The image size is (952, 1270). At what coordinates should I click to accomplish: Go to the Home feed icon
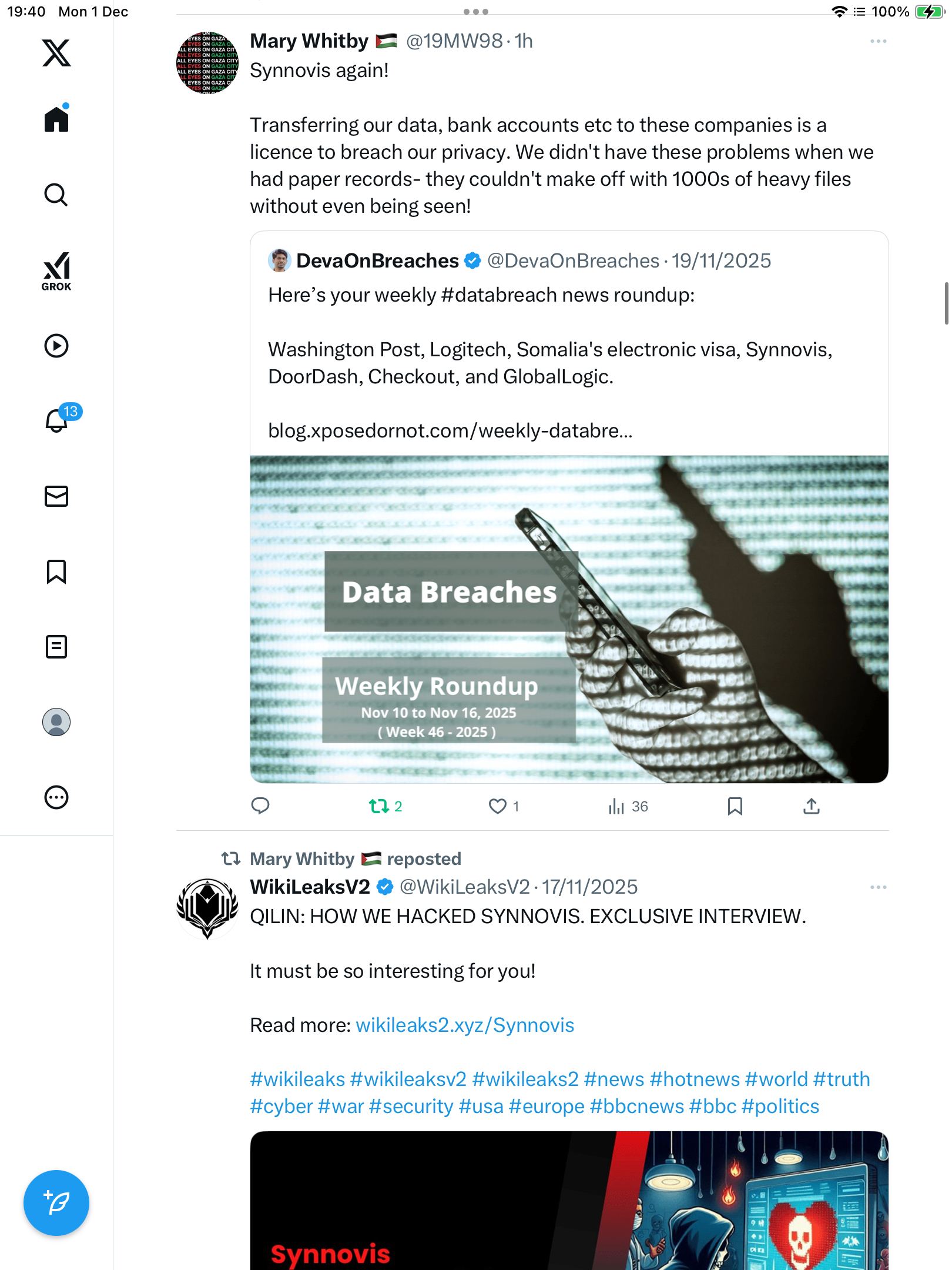coord(56,119)
